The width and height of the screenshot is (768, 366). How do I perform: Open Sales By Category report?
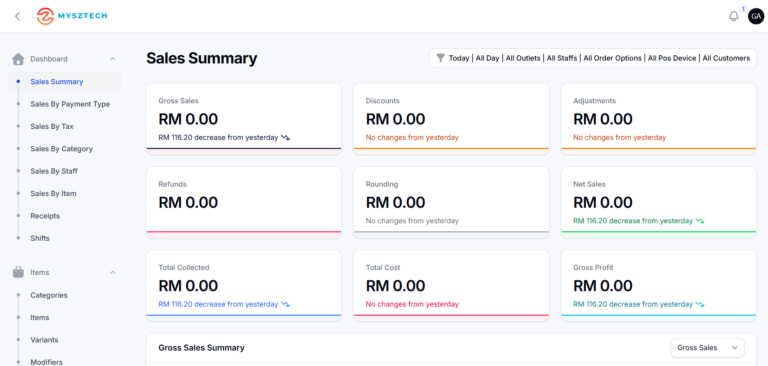[x=61, y=149]
